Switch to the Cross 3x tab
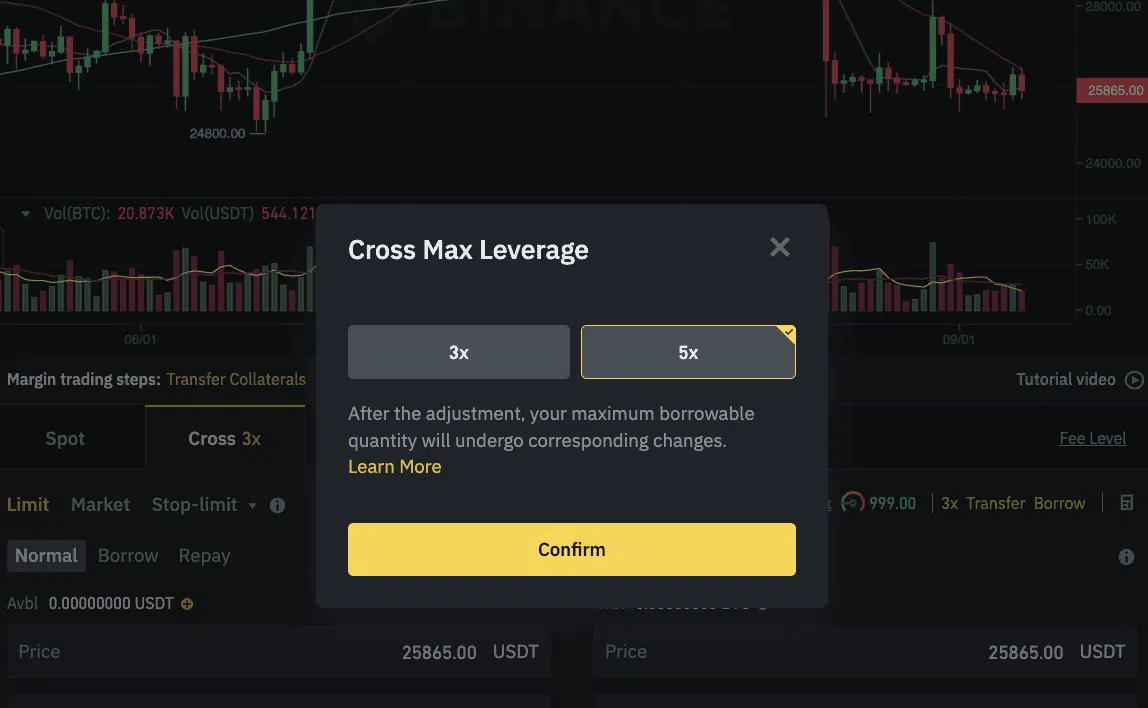The image size is (1148, 708). 224,439
